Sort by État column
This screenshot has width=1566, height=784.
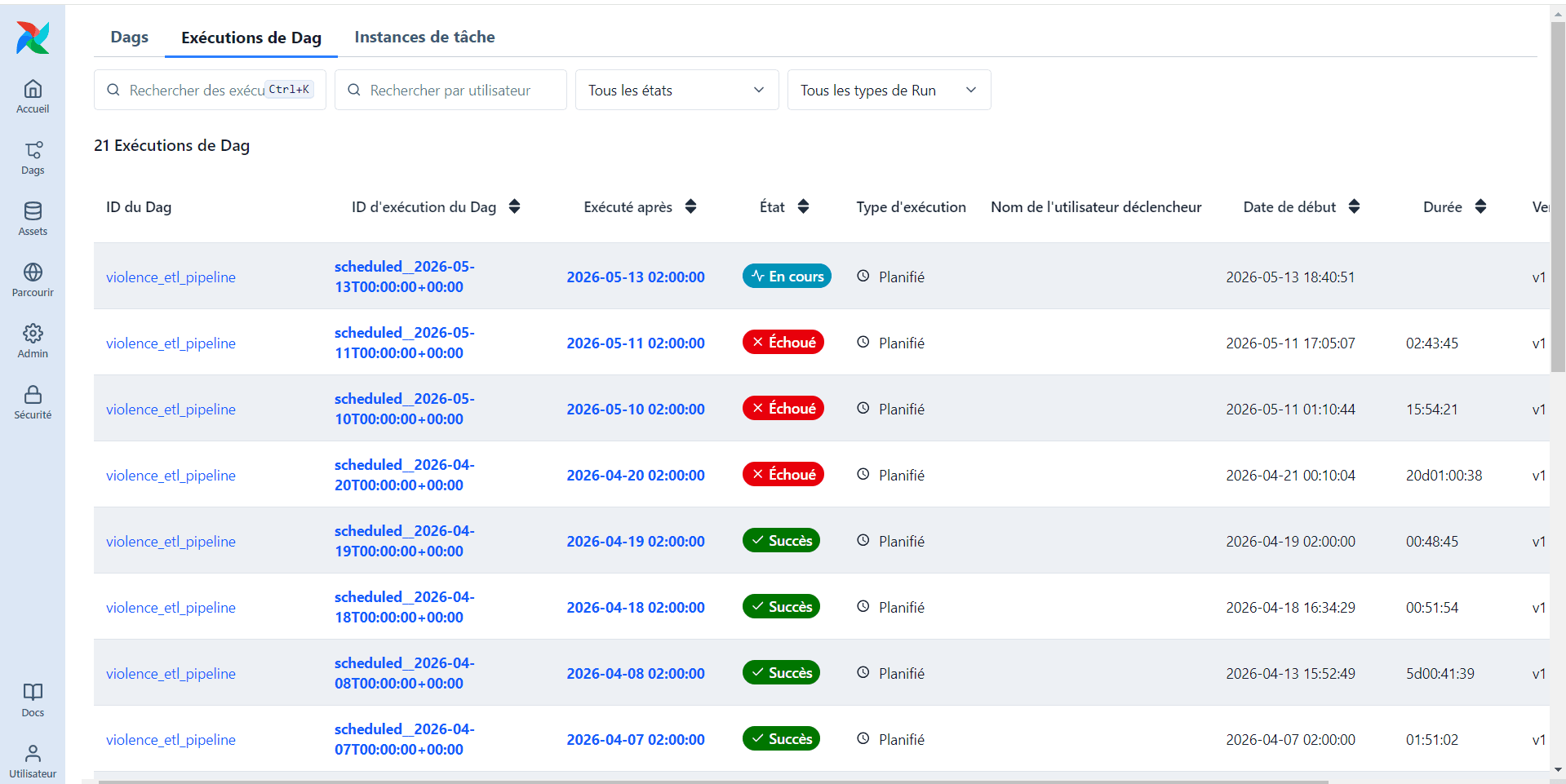tap(803, 206)
